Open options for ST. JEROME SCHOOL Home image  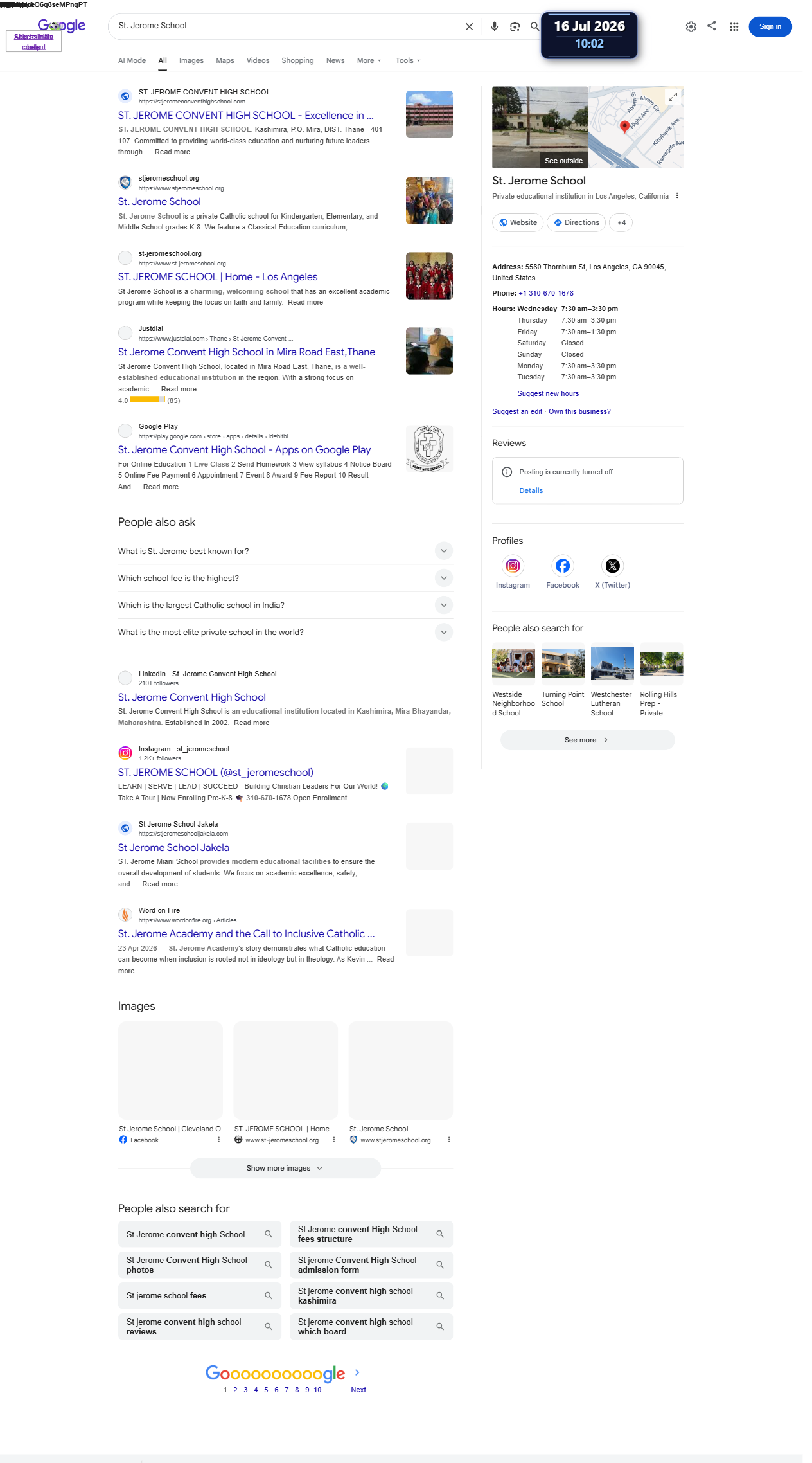pos(334,1140)
